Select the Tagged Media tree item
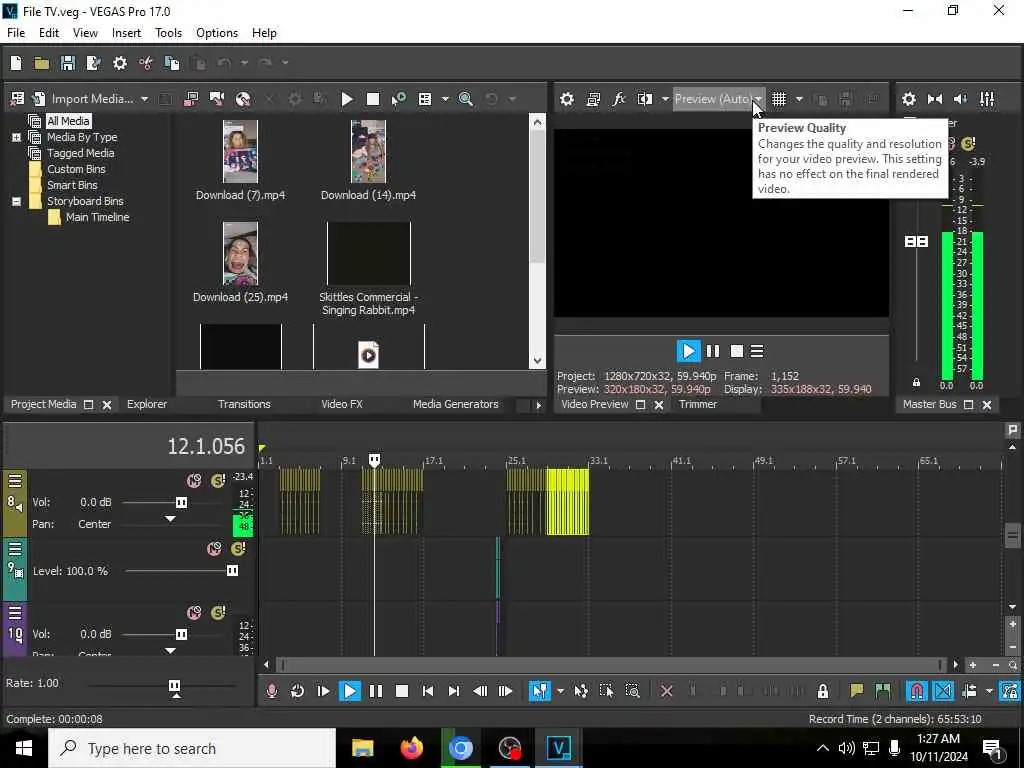The image size is (1024, 768). [x=80, y=153]
